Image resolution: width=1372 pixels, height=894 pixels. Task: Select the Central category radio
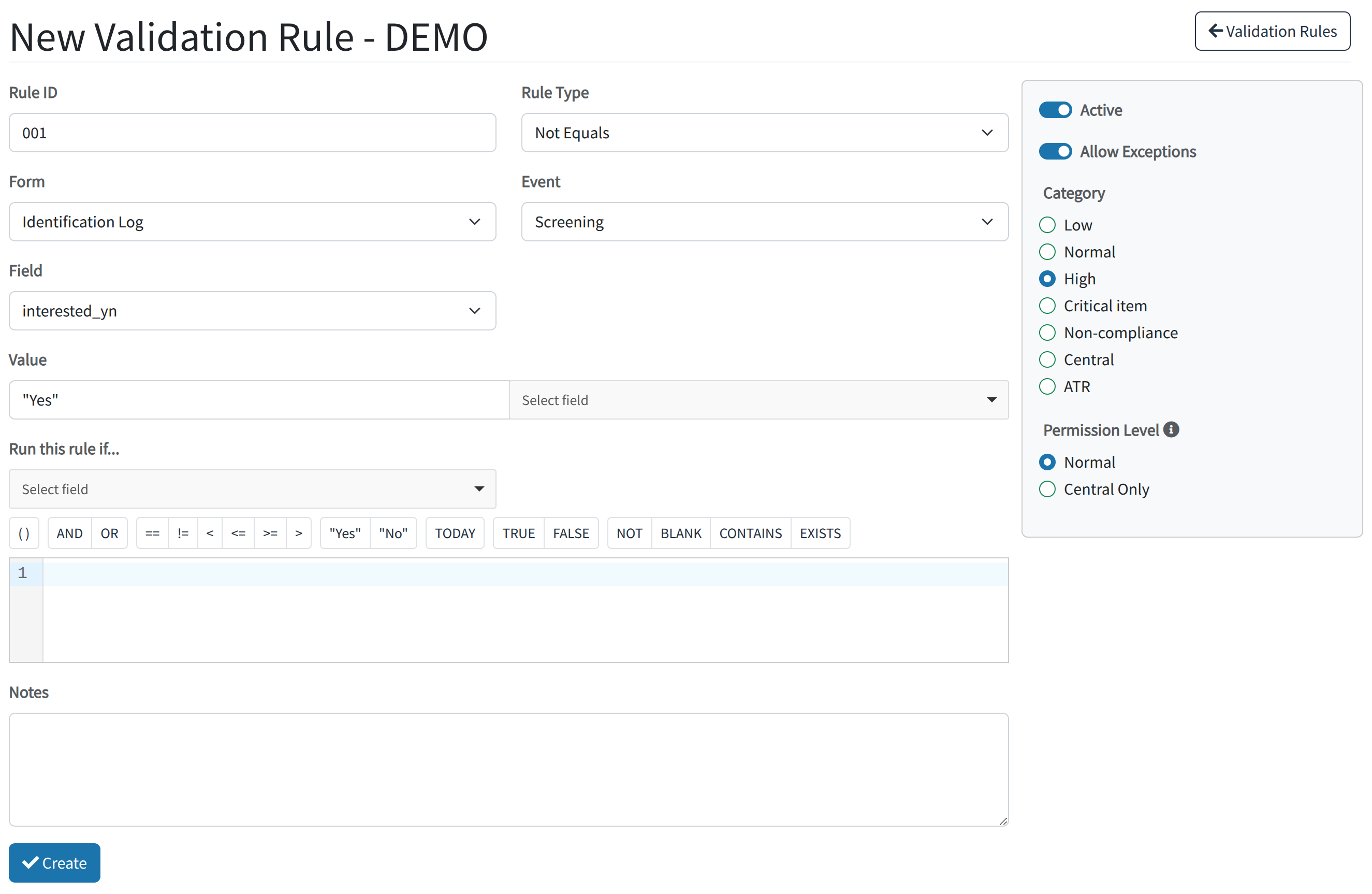coord(1047,360)
